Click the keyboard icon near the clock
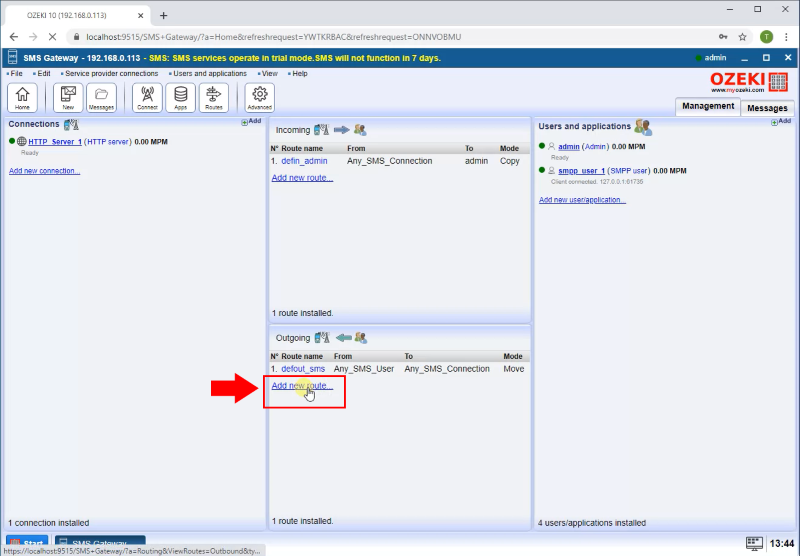The image size is (800, 556). tap(754, 543)
